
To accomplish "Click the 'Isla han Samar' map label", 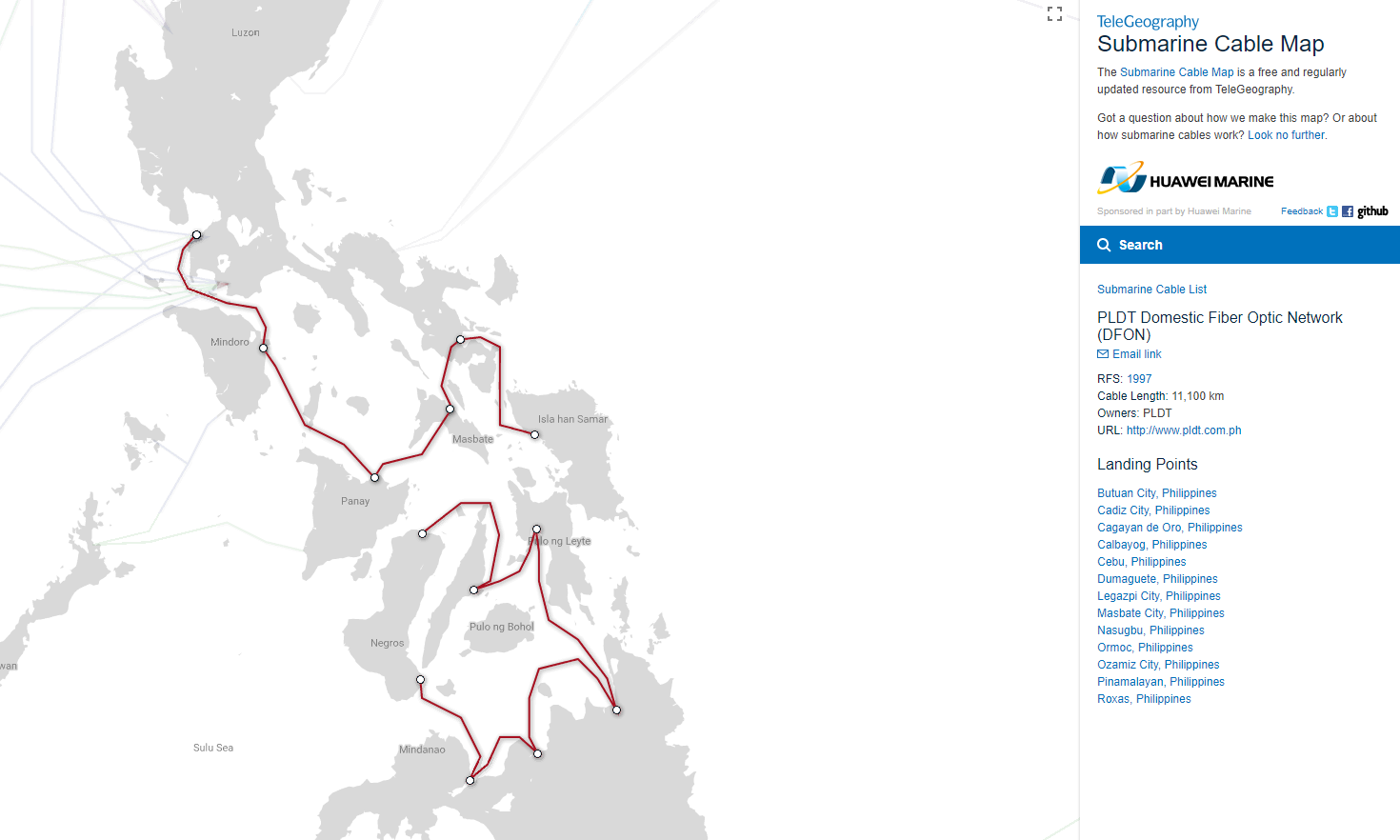I will [x=572, y=419].
